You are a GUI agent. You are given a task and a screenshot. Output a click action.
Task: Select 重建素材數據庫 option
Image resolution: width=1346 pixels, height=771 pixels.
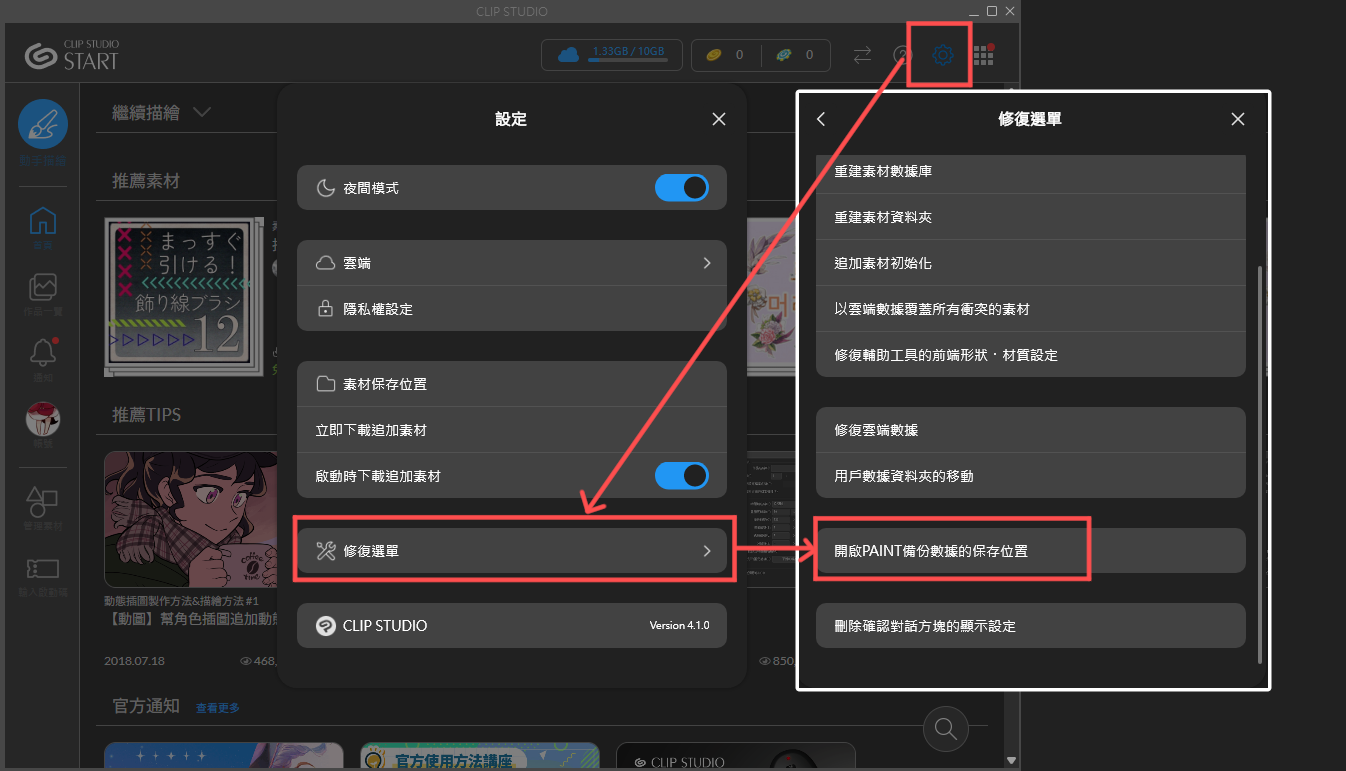(x=1030, y=172)
